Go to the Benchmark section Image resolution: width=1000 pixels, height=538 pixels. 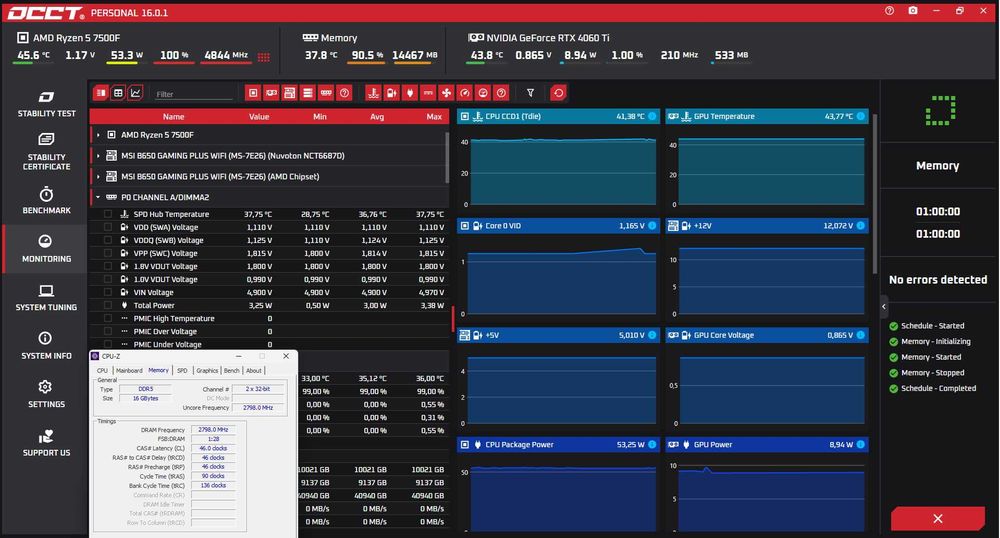click(46, 200)
